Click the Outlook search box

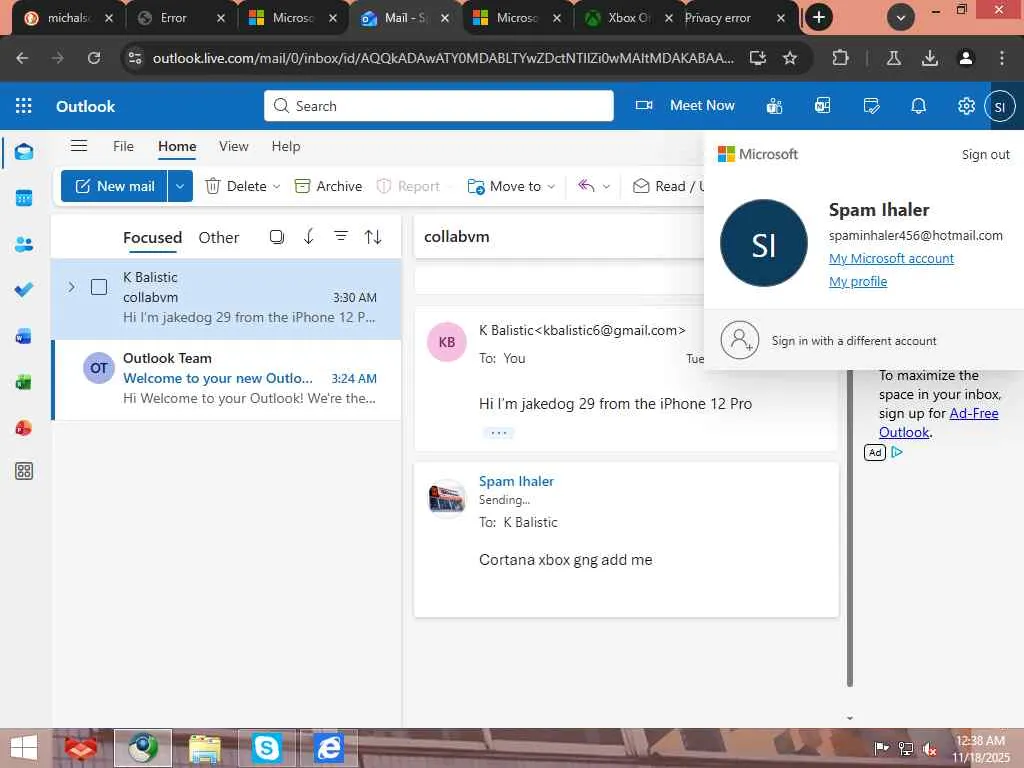[438, 106]
